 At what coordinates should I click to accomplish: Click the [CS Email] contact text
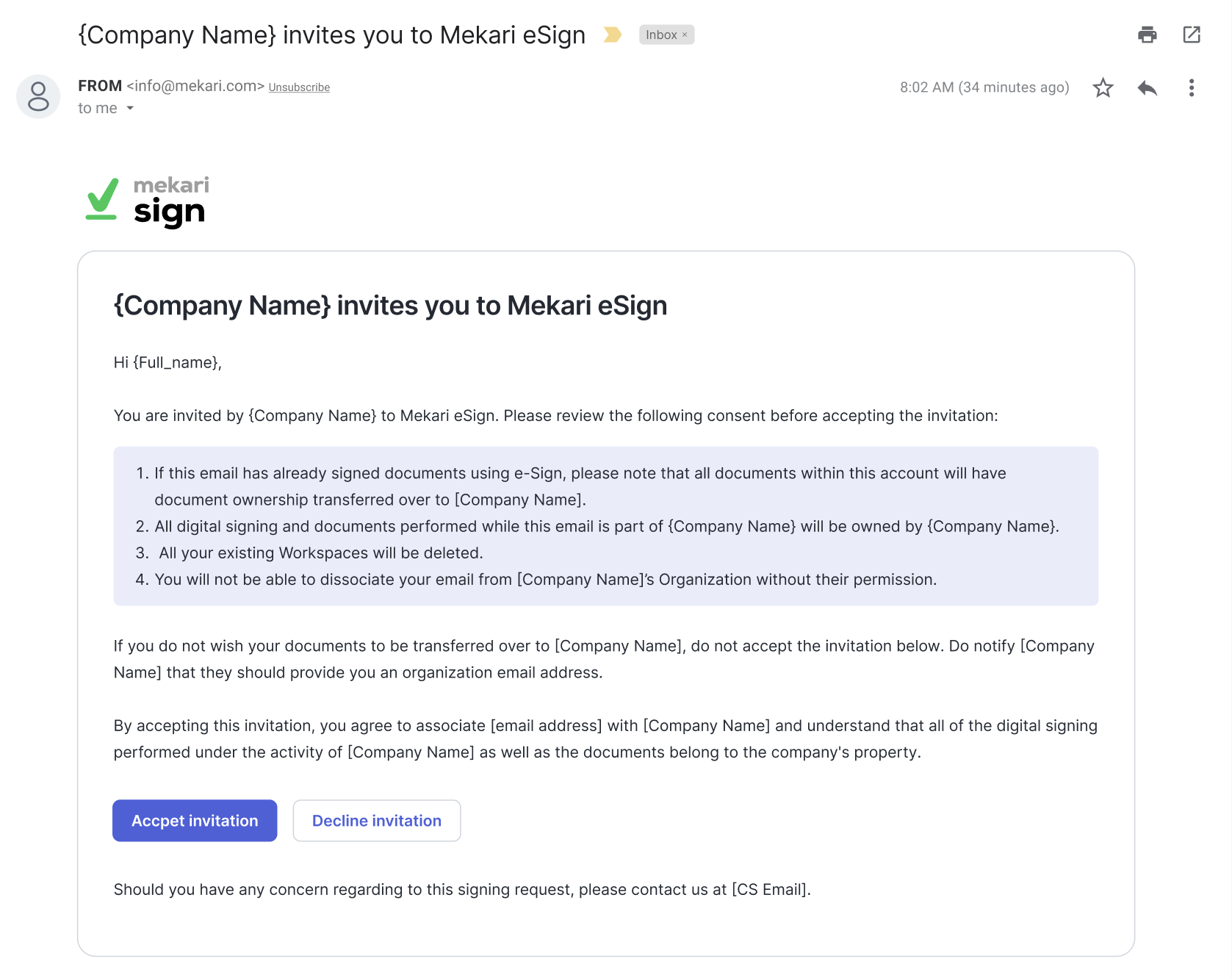tap(770, 890)
